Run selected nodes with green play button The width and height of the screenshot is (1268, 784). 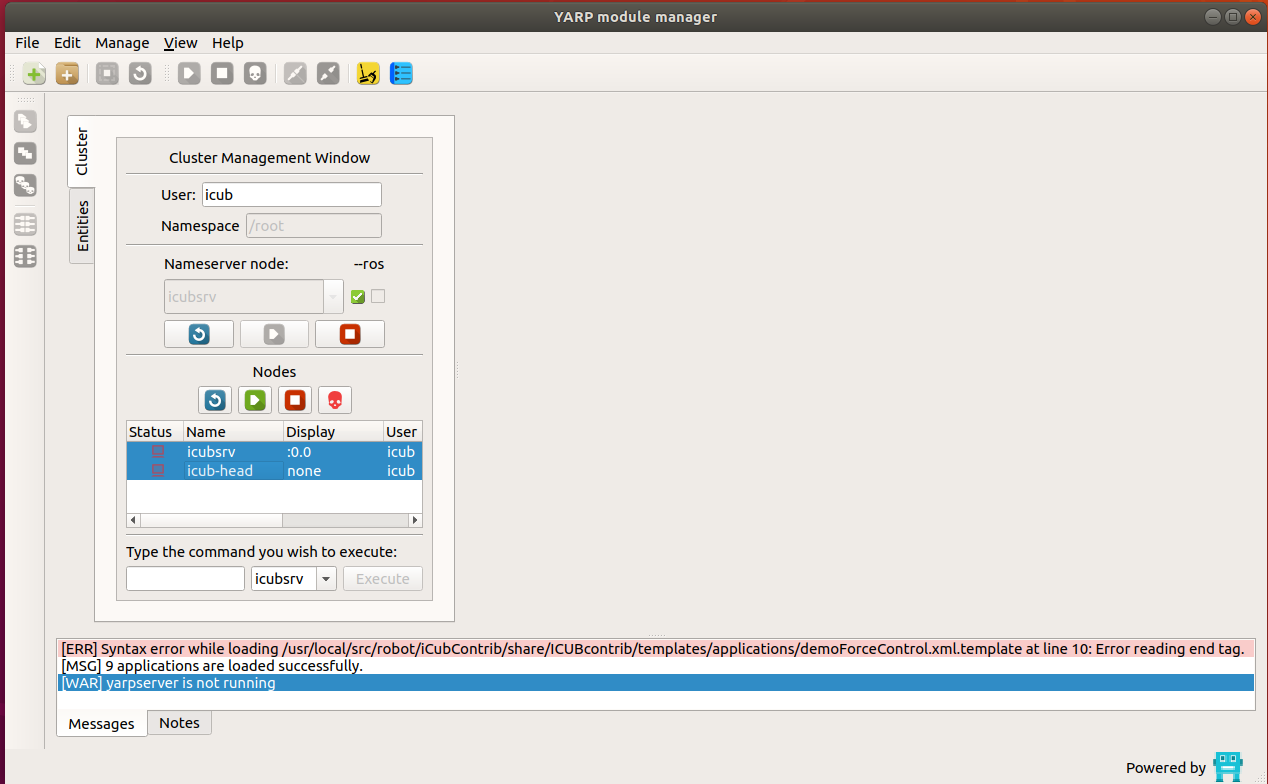pos(254,400)
